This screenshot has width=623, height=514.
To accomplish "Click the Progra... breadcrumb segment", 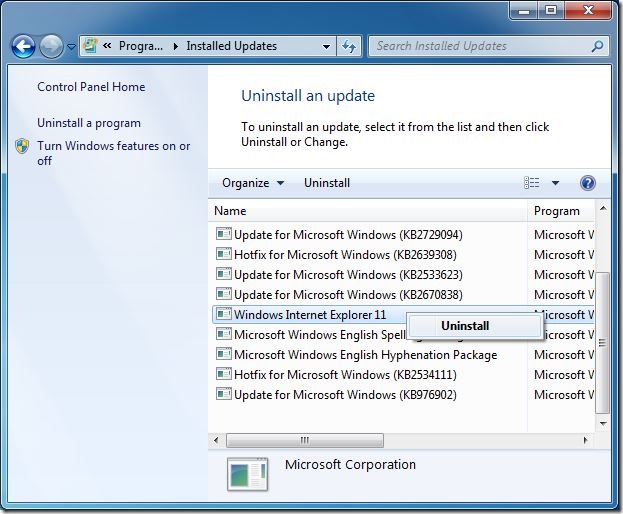I will click(141, 46).
